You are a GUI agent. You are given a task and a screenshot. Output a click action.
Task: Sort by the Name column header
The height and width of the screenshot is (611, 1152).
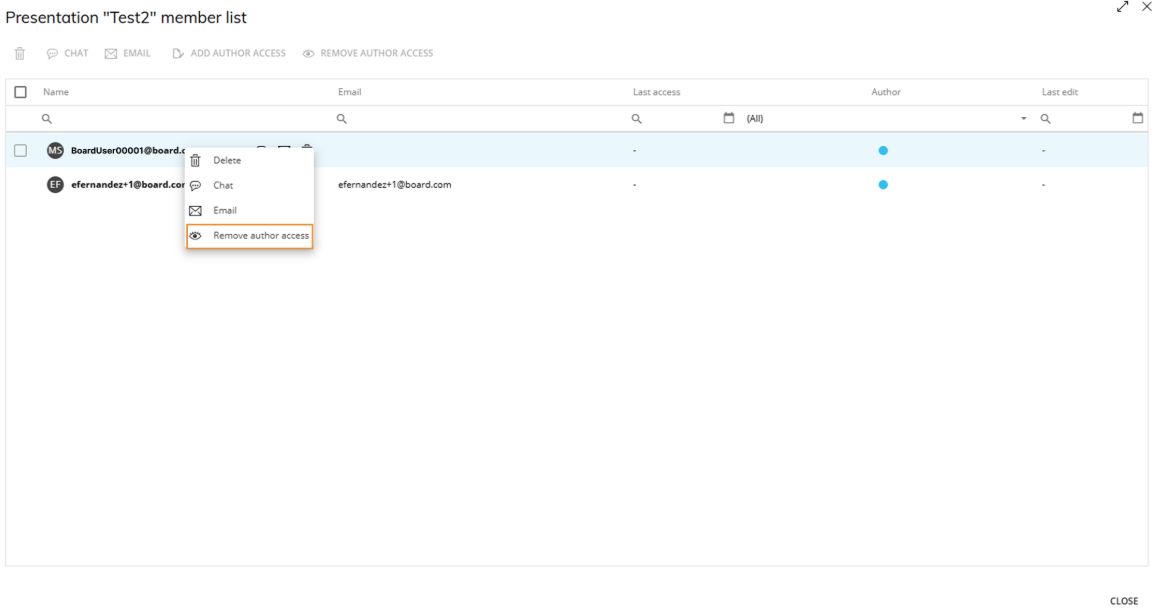click(x=56, y=92)
